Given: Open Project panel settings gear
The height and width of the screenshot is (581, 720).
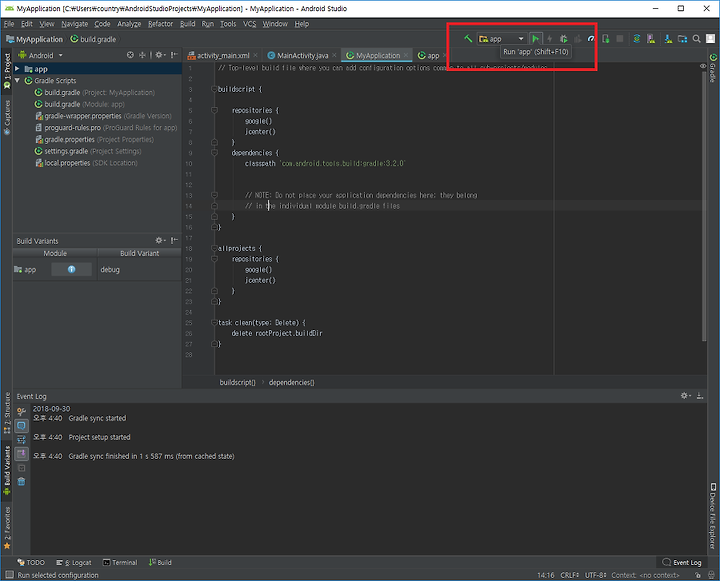Looking at the screenshot, I should [160, 55].
